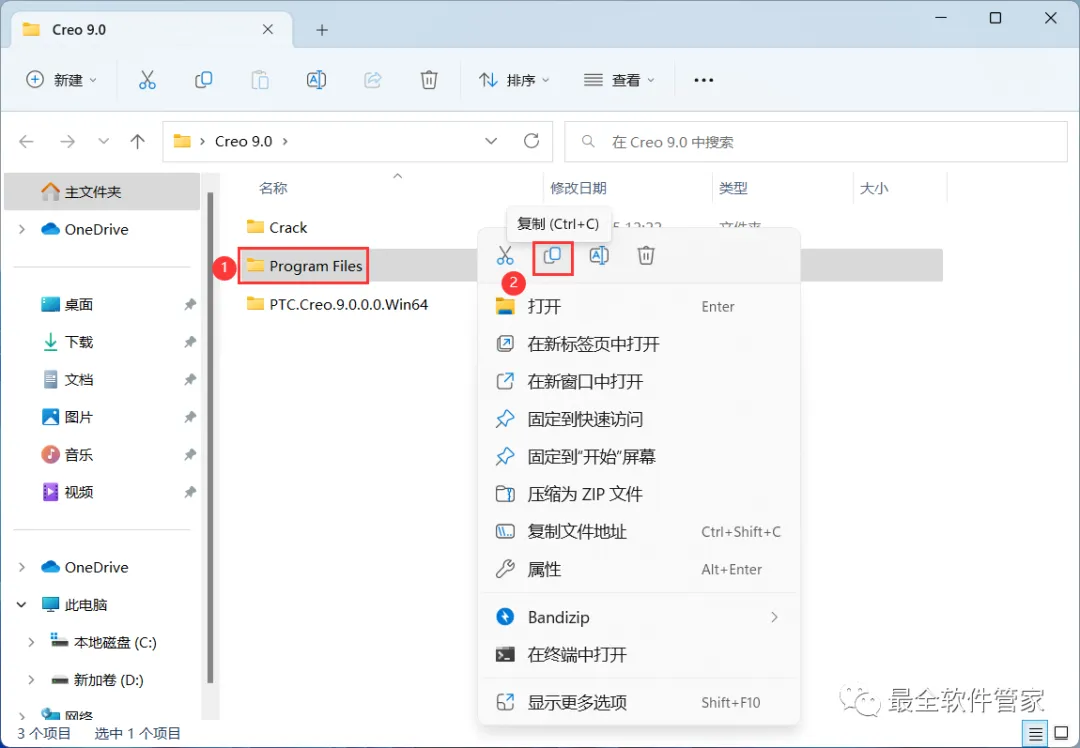Image resolution: width=1080 pixels, height=748 pixels.
Task: Unpin 桌面 using its pin icon
Action: coord(190,304)
